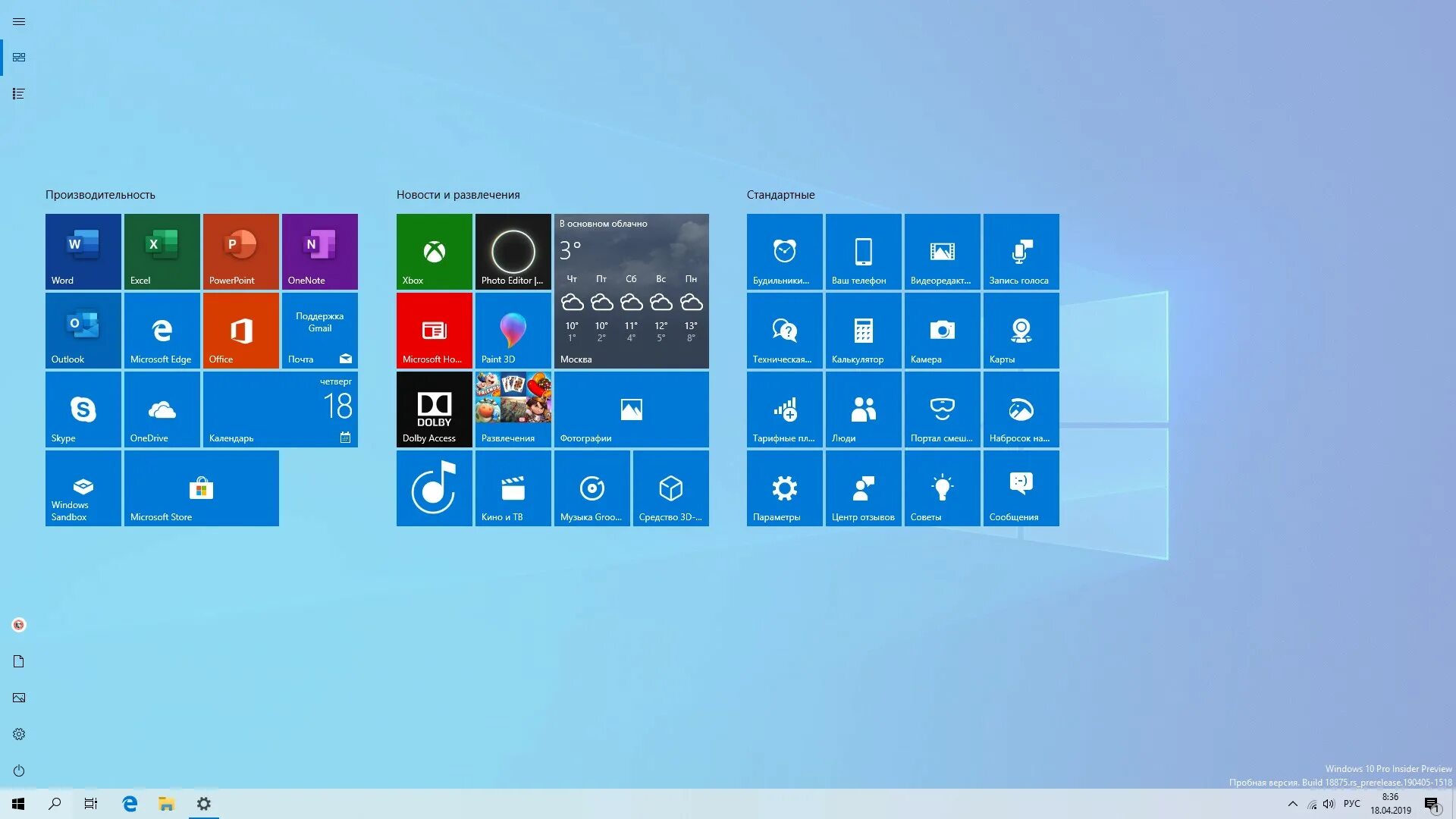Open the Калькулятор tile

(x=863, y=330)
